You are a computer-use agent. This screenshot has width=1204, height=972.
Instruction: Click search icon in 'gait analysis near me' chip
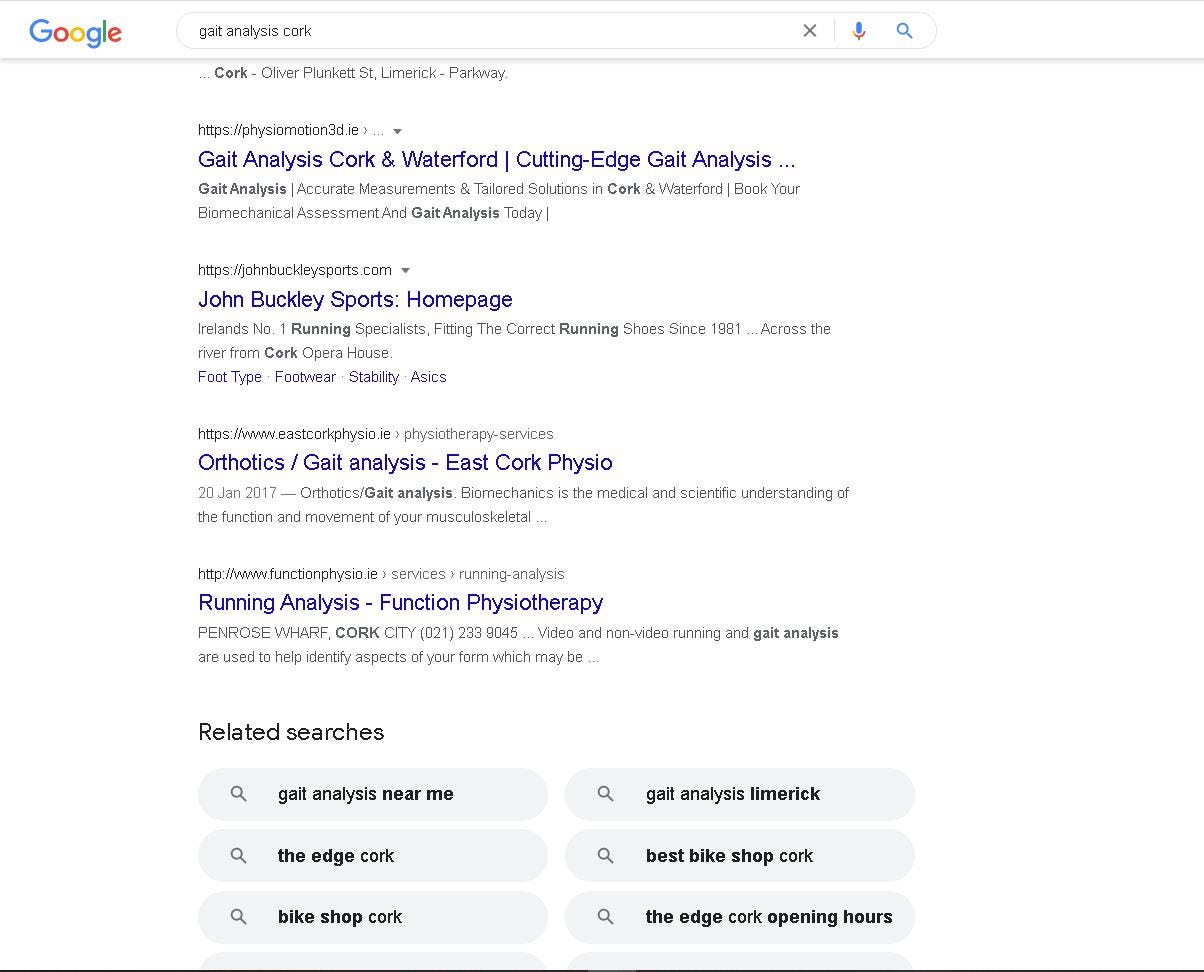pos(238,794)
